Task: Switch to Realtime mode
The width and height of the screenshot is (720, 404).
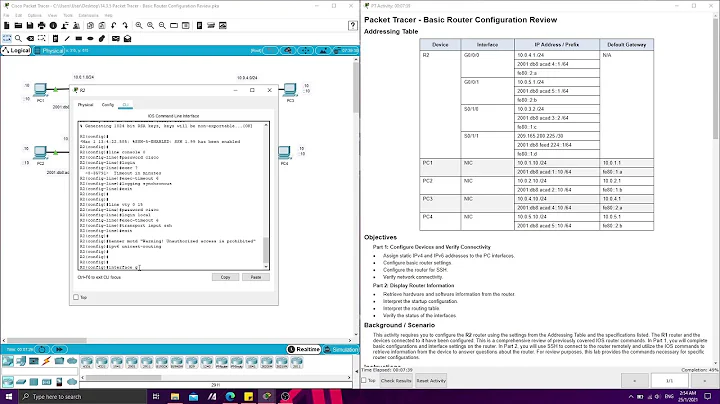Action: (304, 349)
